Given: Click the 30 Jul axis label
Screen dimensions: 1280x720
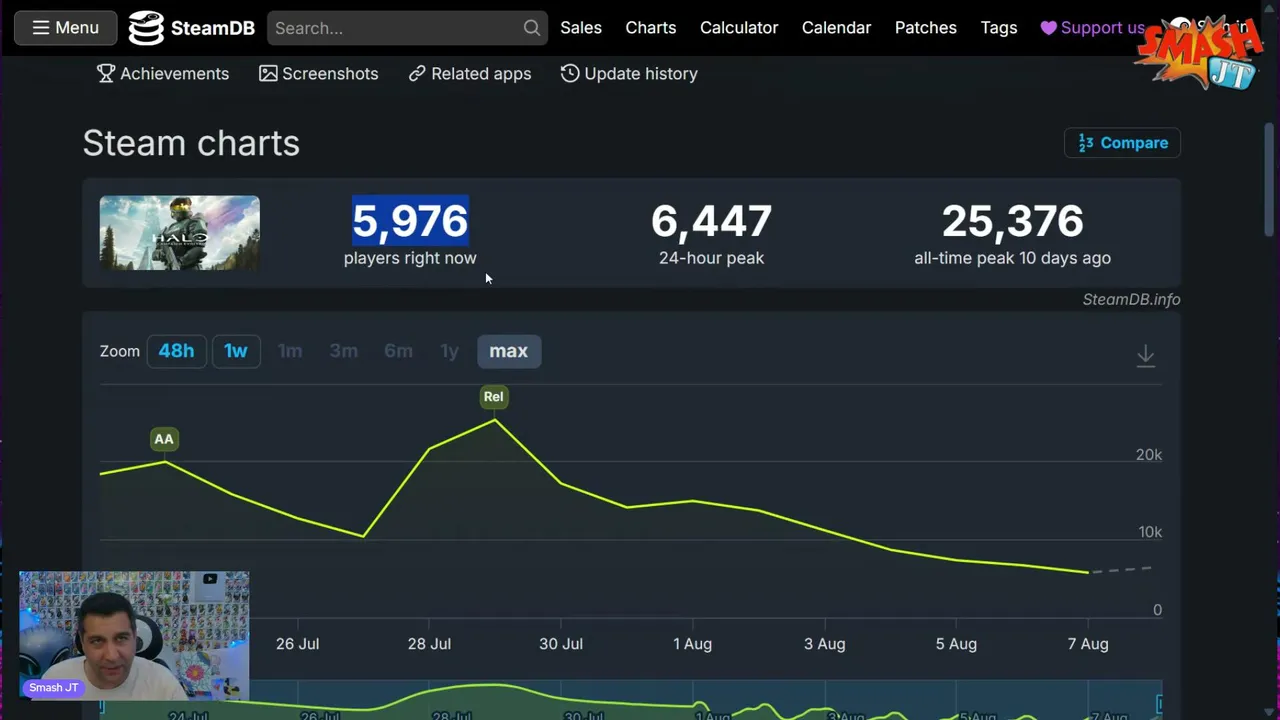Looking at the screenshot, I should [x=561, y=644].
